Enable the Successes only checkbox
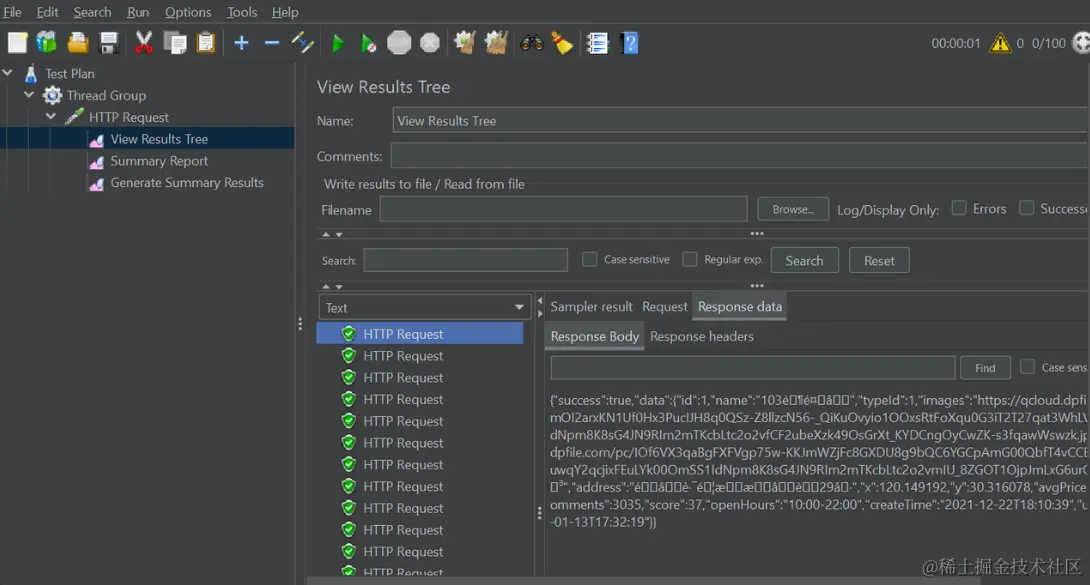The width and height of the screenshot is (1090, 585). click(x=1026, y=208)
